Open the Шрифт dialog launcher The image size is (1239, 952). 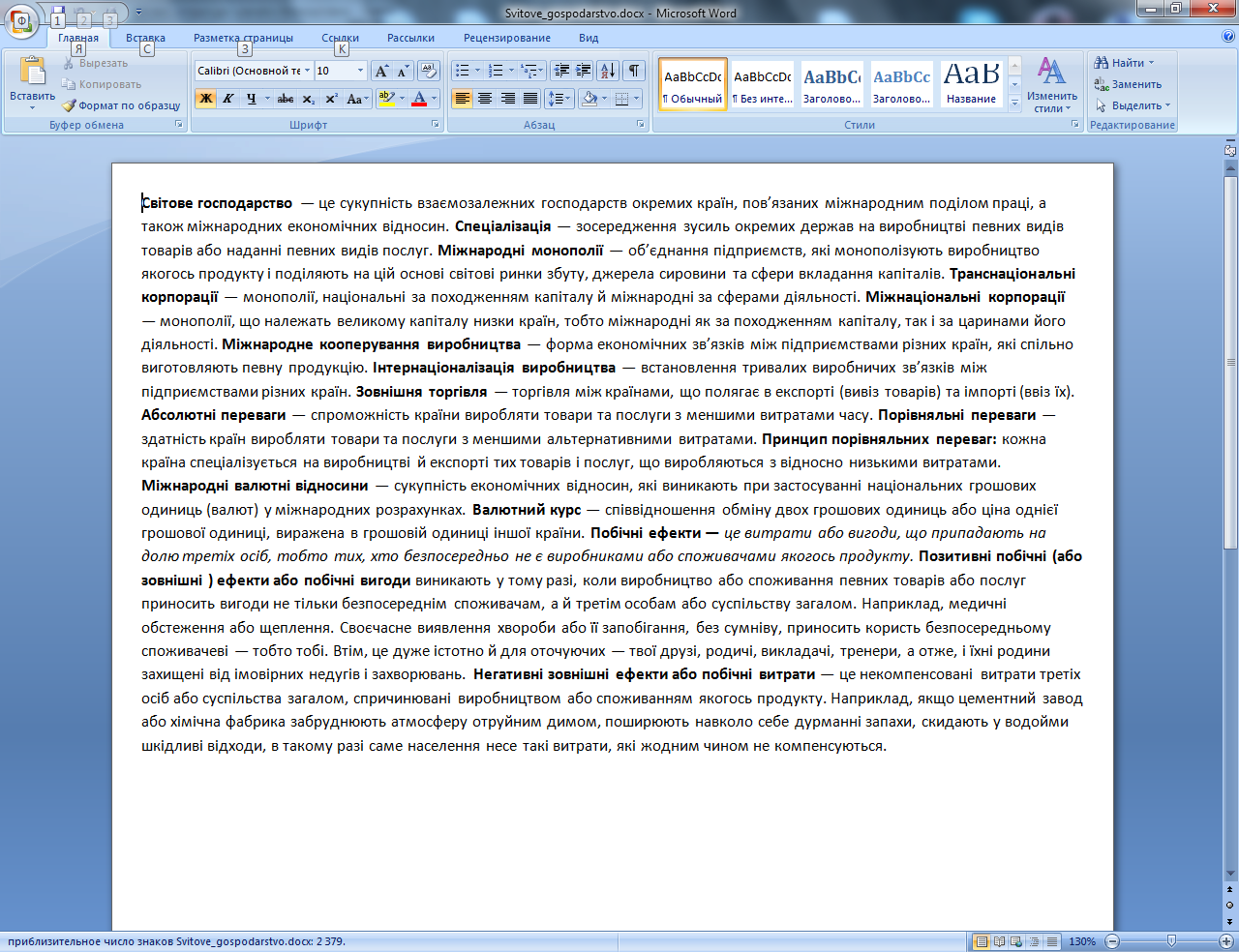pos(435,125)
